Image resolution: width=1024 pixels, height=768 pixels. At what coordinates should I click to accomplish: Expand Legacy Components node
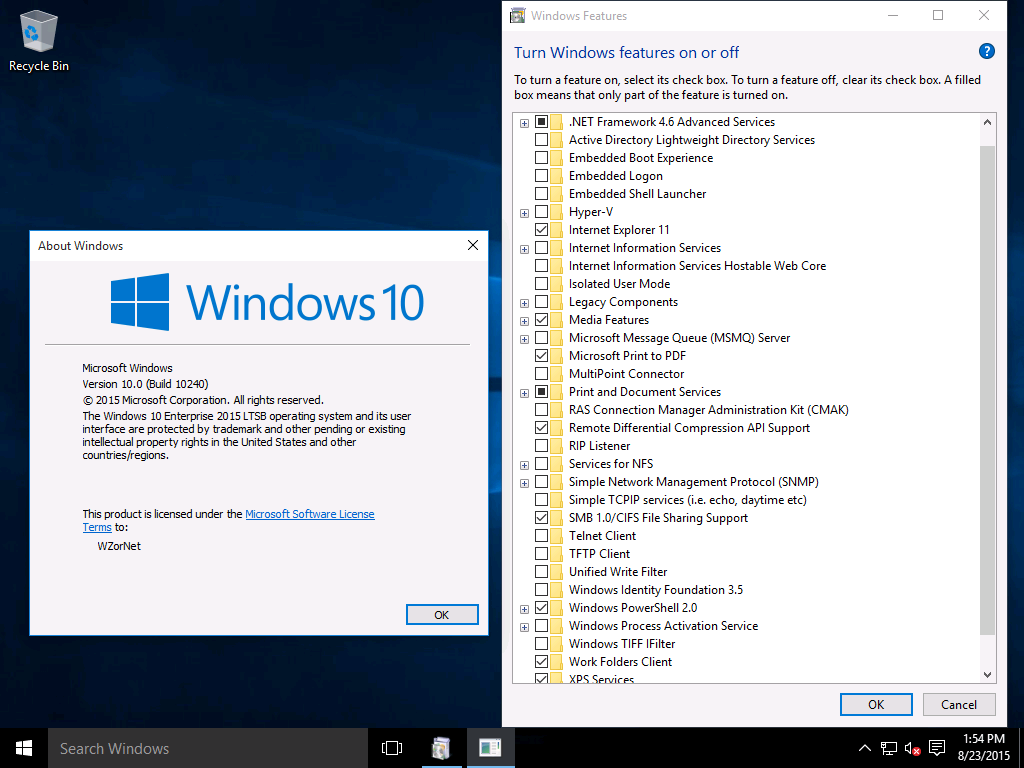524,303
